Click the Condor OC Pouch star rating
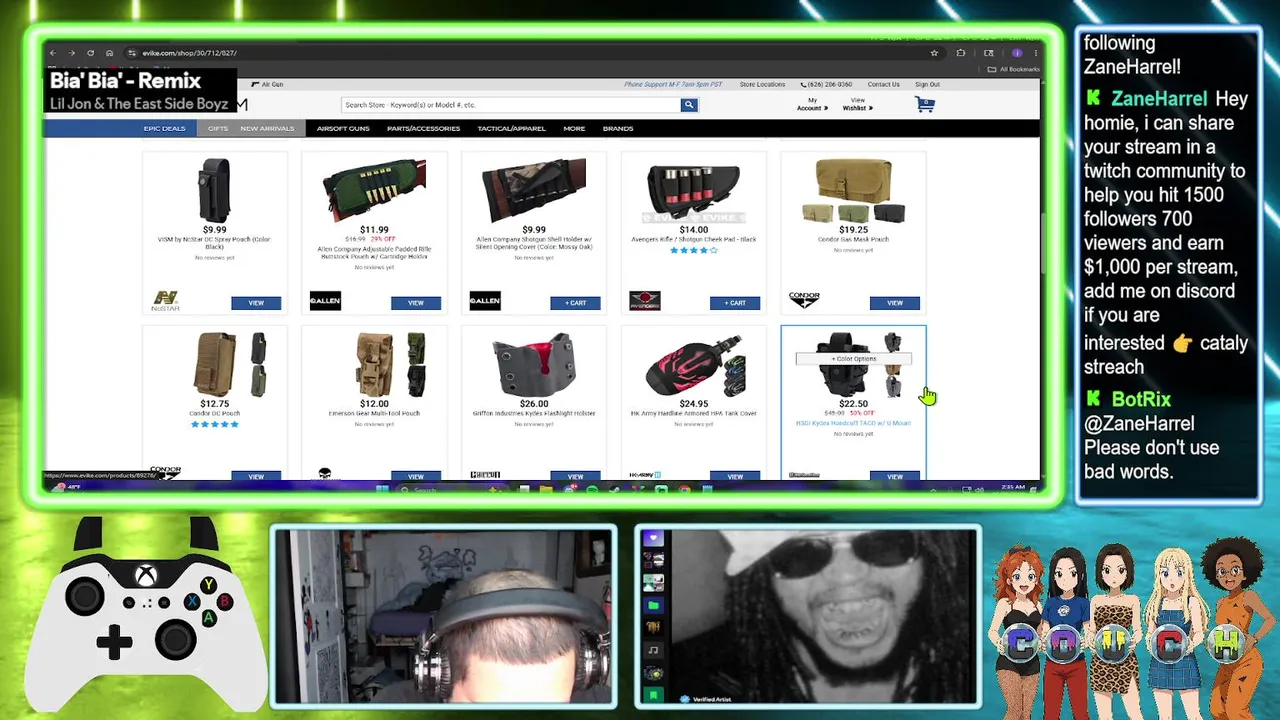Viewport: 1280px width, 720px height. point(214,424)
